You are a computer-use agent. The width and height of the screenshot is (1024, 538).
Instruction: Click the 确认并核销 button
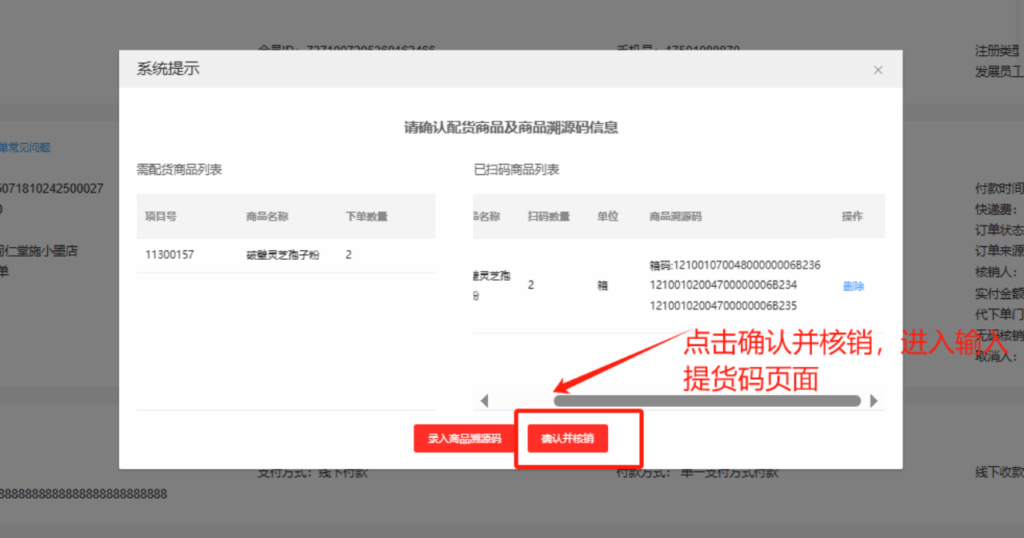tap(567, 438)
